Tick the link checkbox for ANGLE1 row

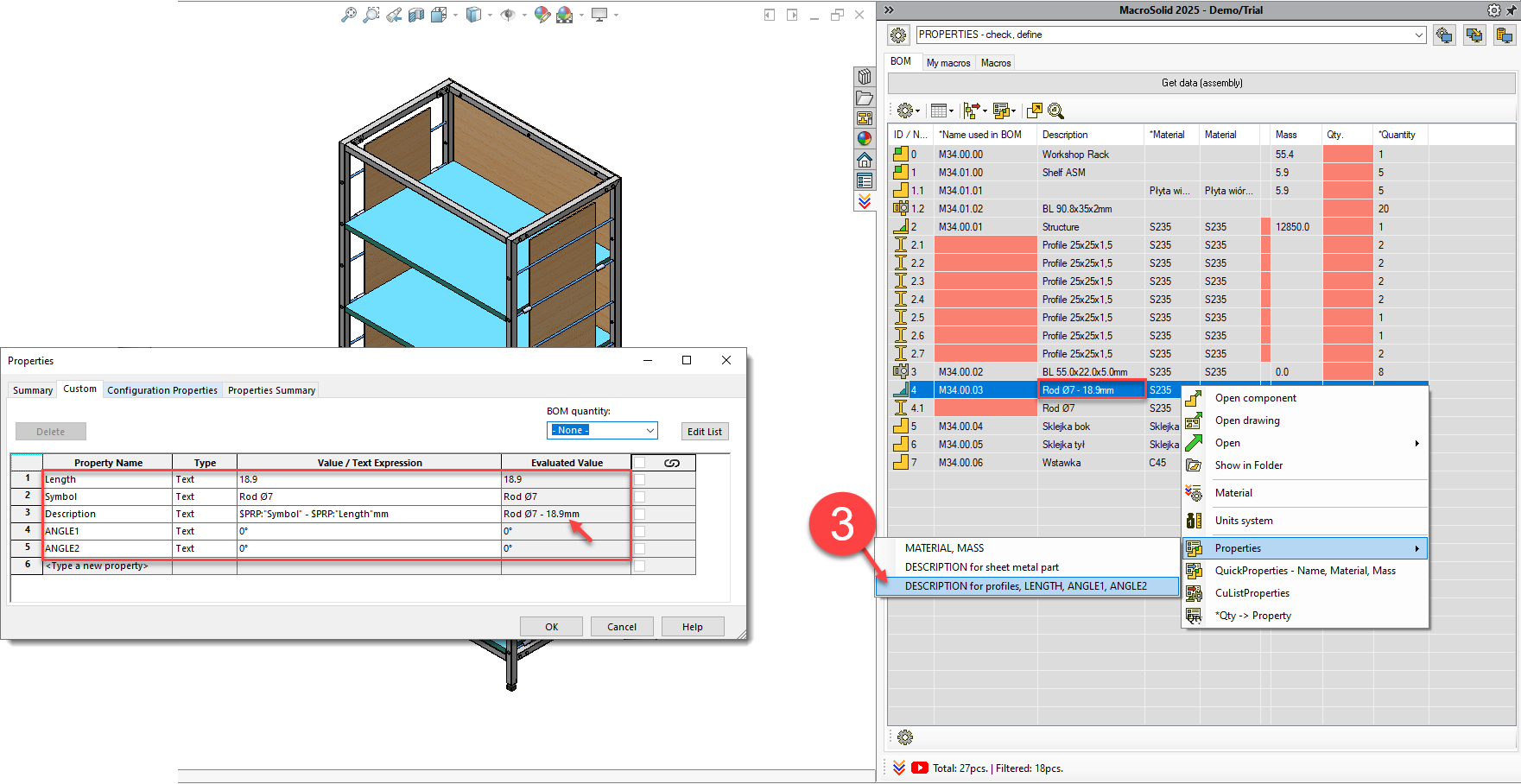[640, 531]
